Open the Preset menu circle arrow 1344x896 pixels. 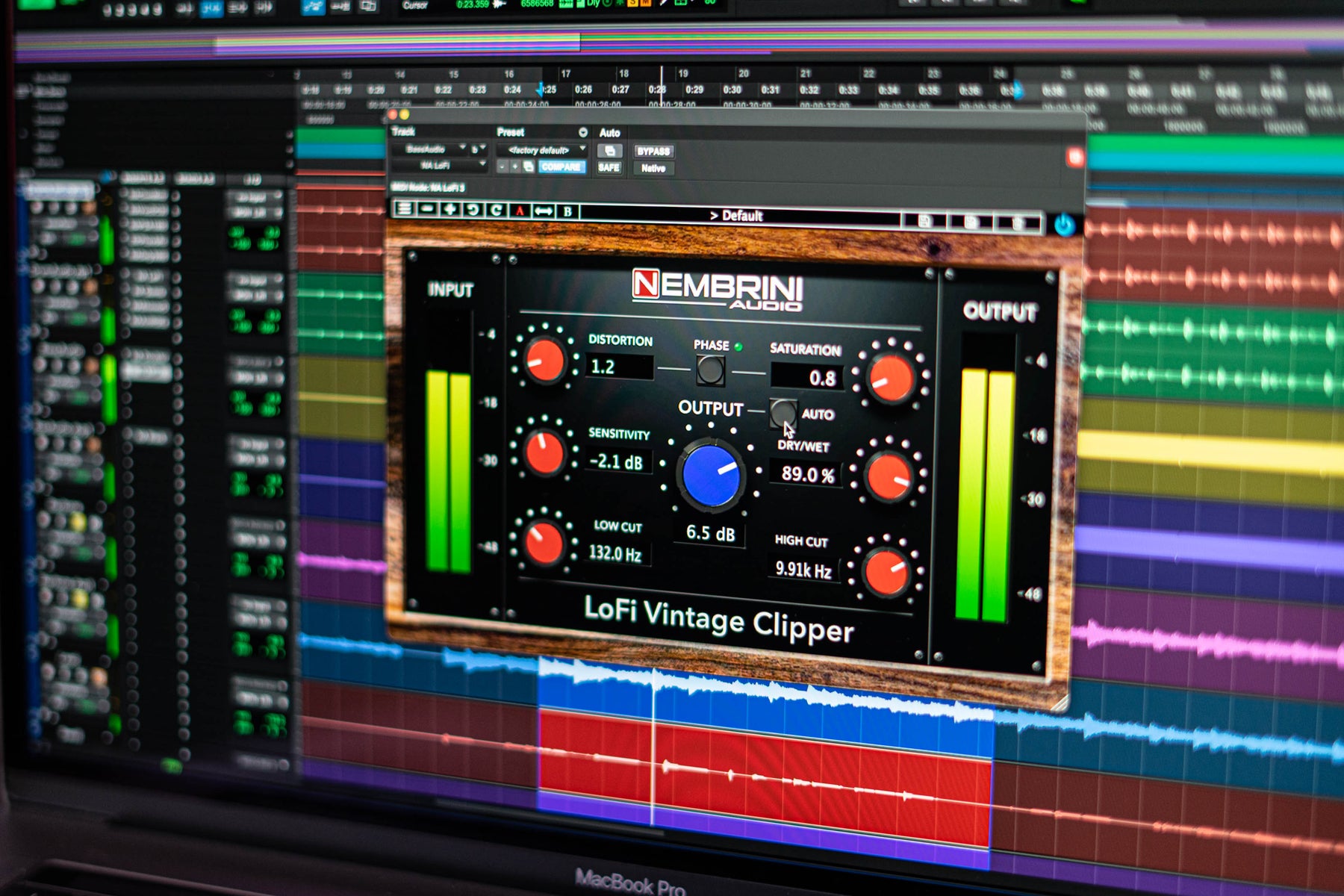click(583, 132)
